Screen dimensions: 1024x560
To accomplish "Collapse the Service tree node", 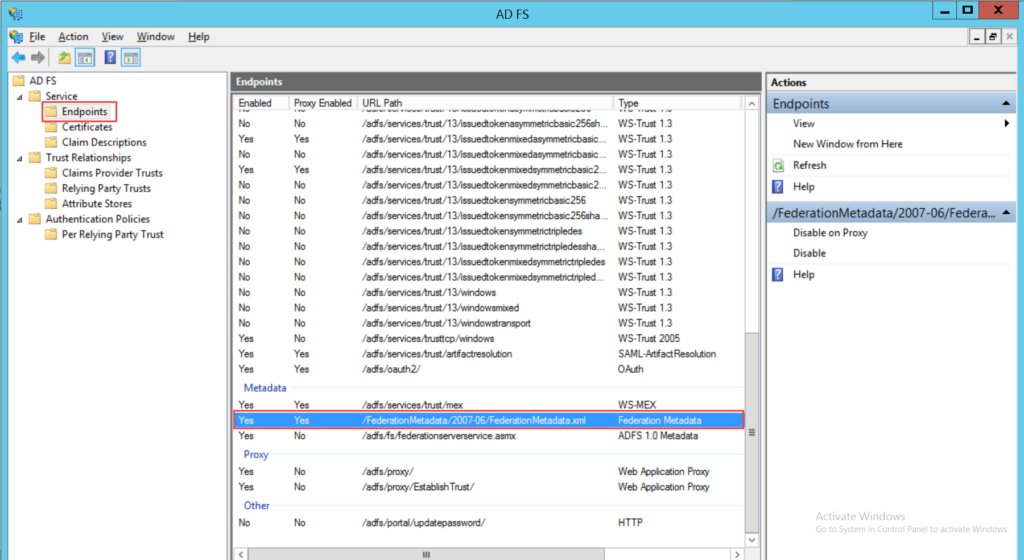I will tap(20, 97).
